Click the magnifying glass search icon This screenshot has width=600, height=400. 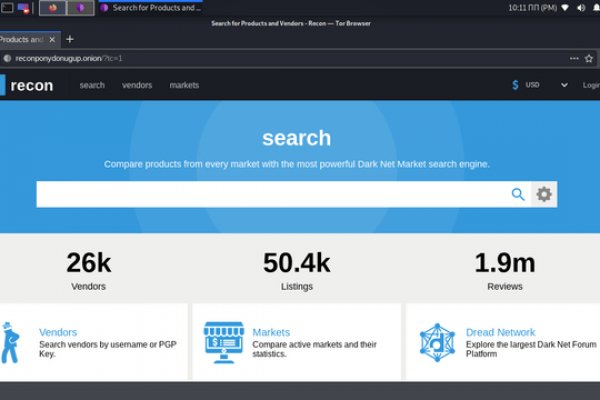pos(518,194)
